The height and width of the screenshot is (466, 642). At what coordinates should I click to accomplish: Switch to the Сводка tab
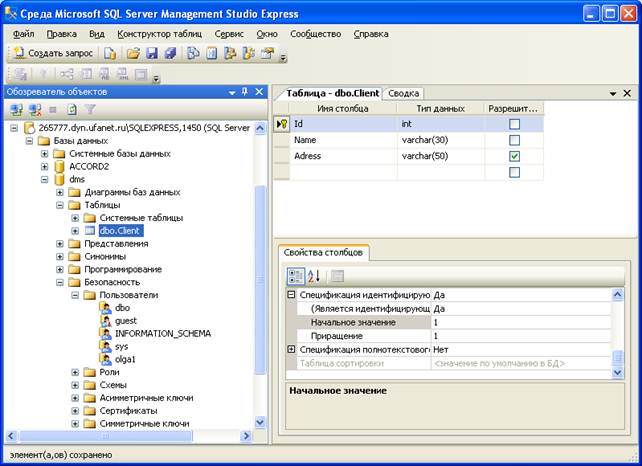pyautogui.click(x=403, y=93)
